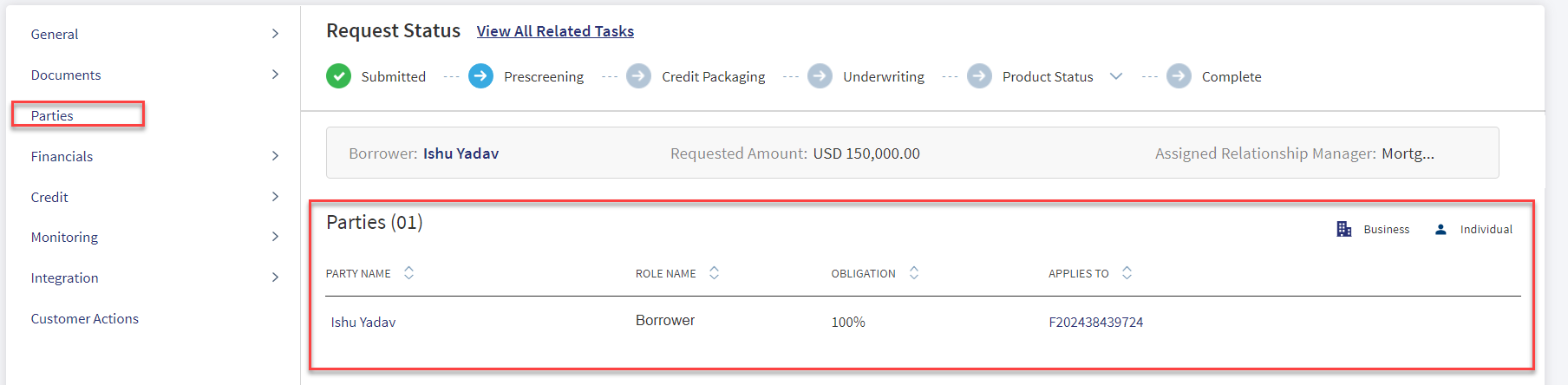Image resolution: width=1568 pixels, height=385 pixels.
Task: Sort by Obligation column arrows
Action: pos(913,273)
